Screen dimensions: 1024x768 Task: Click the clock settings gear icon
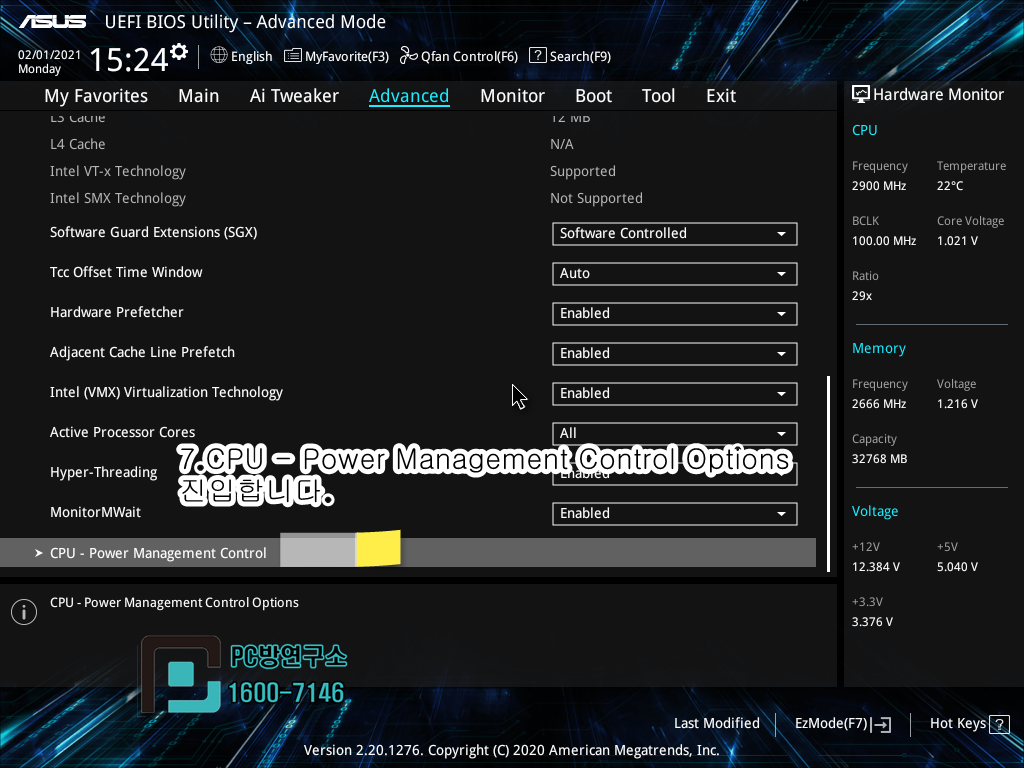pos(179,52)
